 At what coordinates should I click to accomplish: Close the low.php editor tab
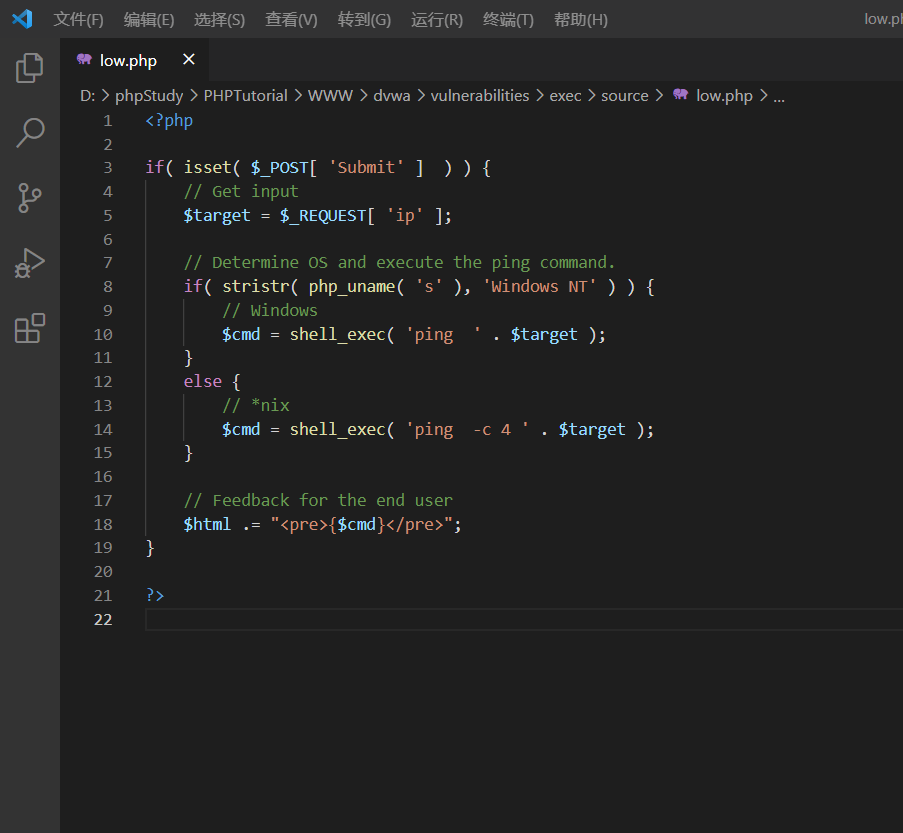tap(189, 60)
